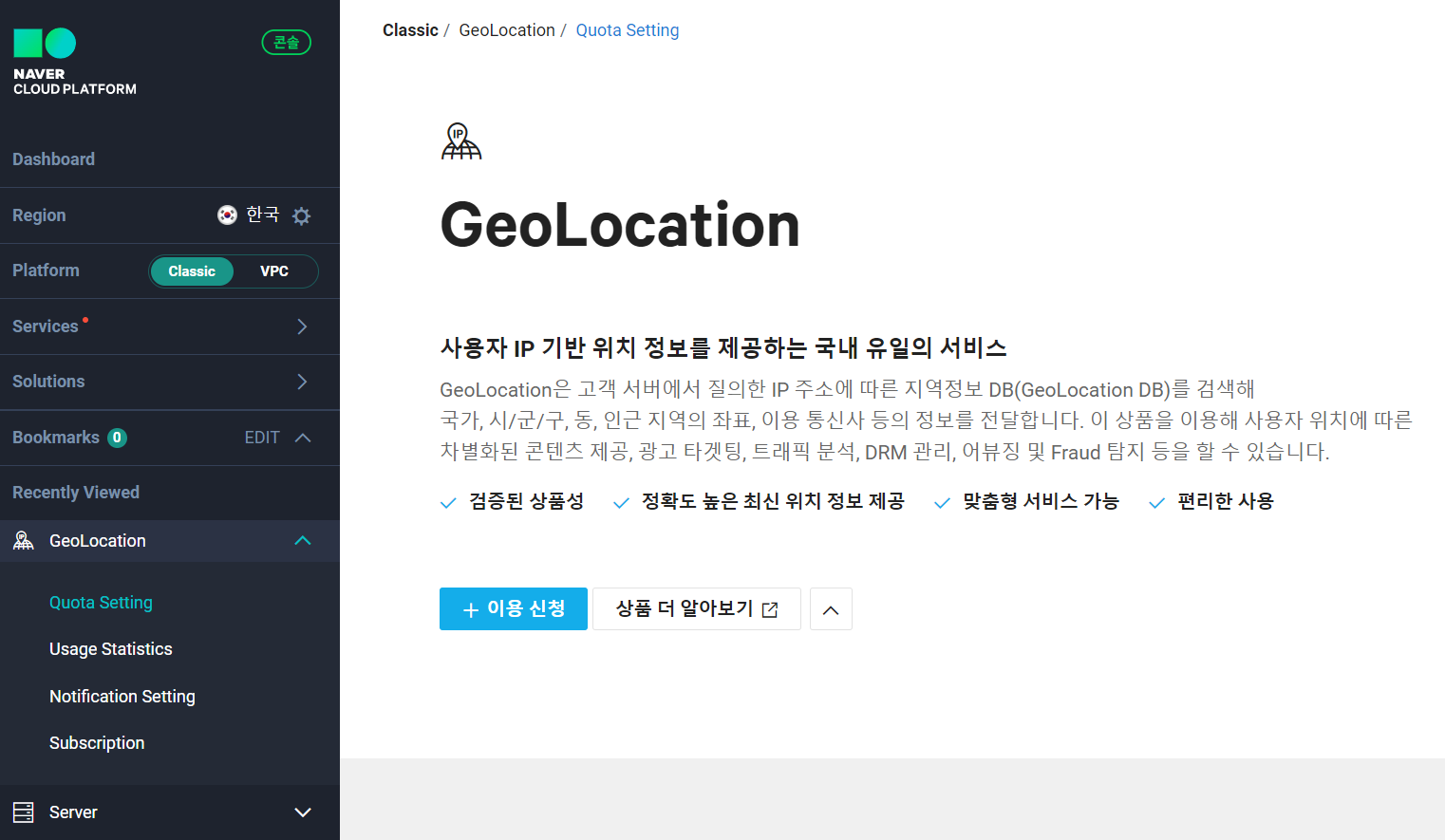Click the GeoLocation sidebar icon
The height and width of the screenshot is (840, 1445).
pyautogui.click(x=24, y=541)
